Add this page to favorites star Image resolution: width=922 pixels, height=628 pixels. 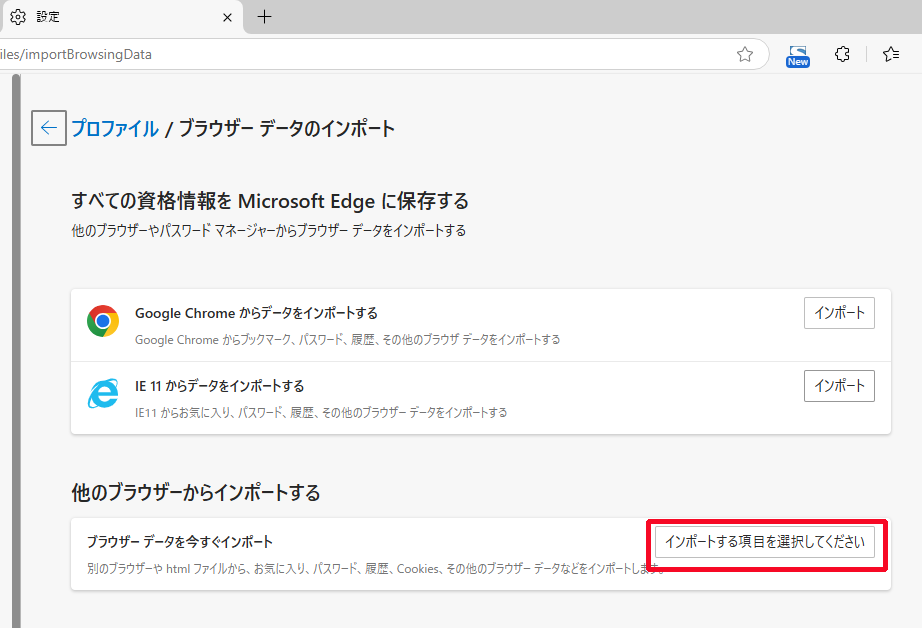coord(745,54)
